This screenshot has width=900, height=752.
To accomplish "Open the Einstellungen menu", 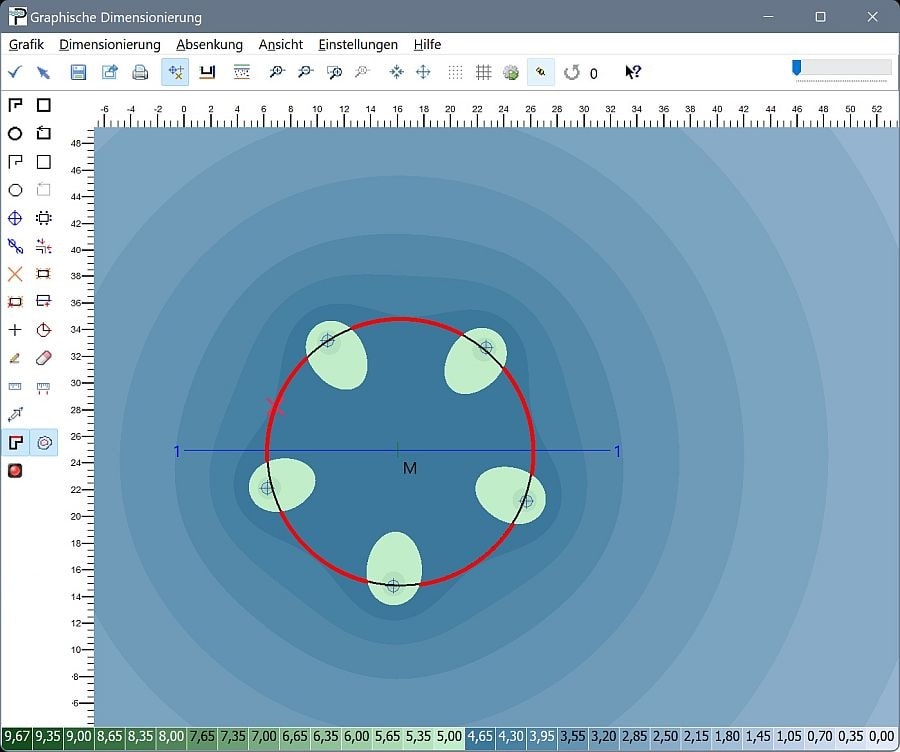I will coord(358,44).
